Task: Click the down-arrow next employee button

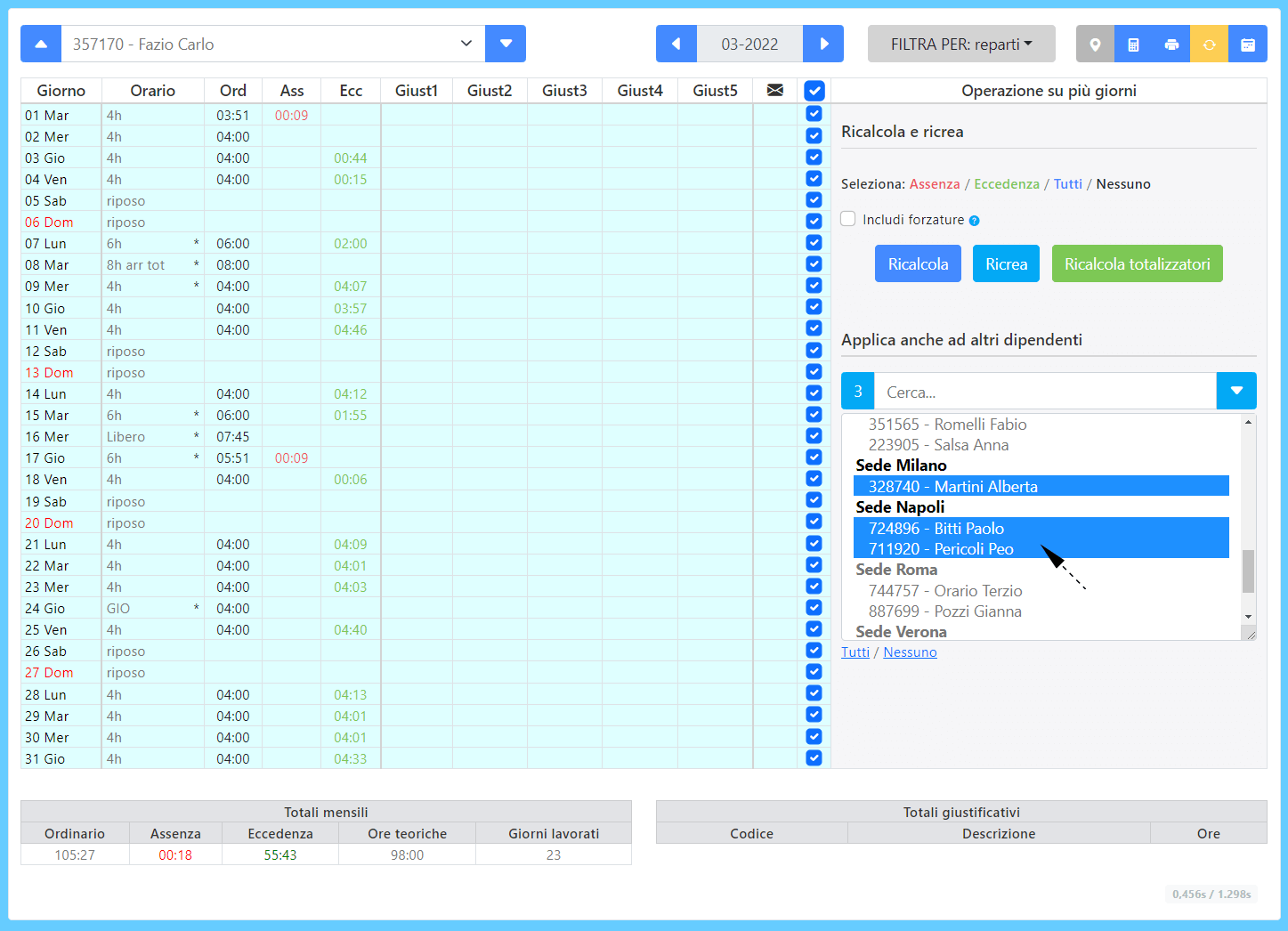Action: (x=506, y=44)
